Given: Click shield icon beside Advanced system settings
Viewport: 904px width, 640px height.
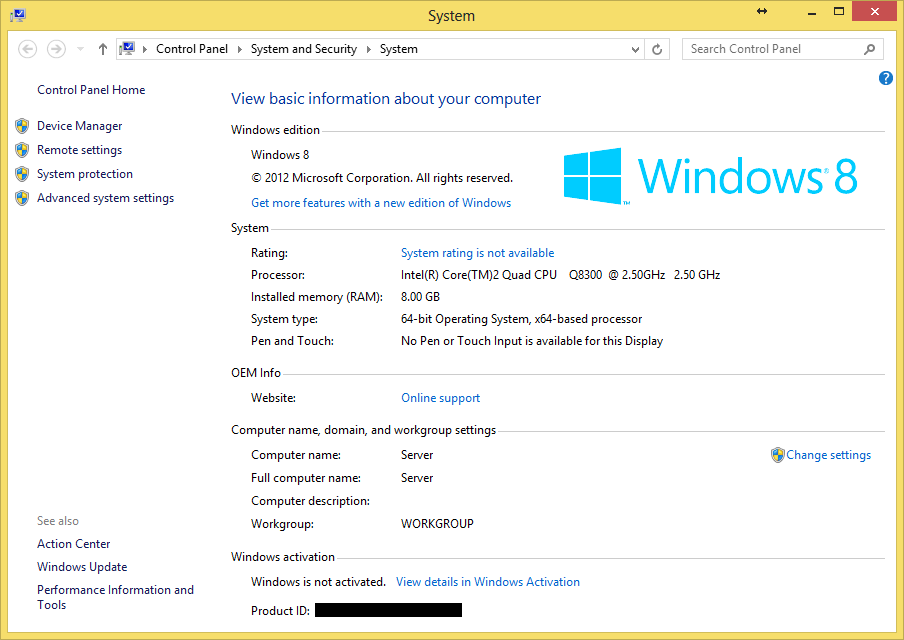Looking at the screenshot, I should pyautogui.click(x=22, y=198).
